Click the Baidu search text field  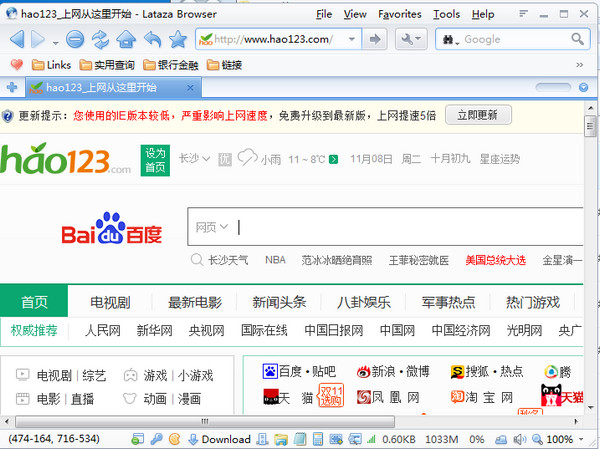[x=409, y=227]
